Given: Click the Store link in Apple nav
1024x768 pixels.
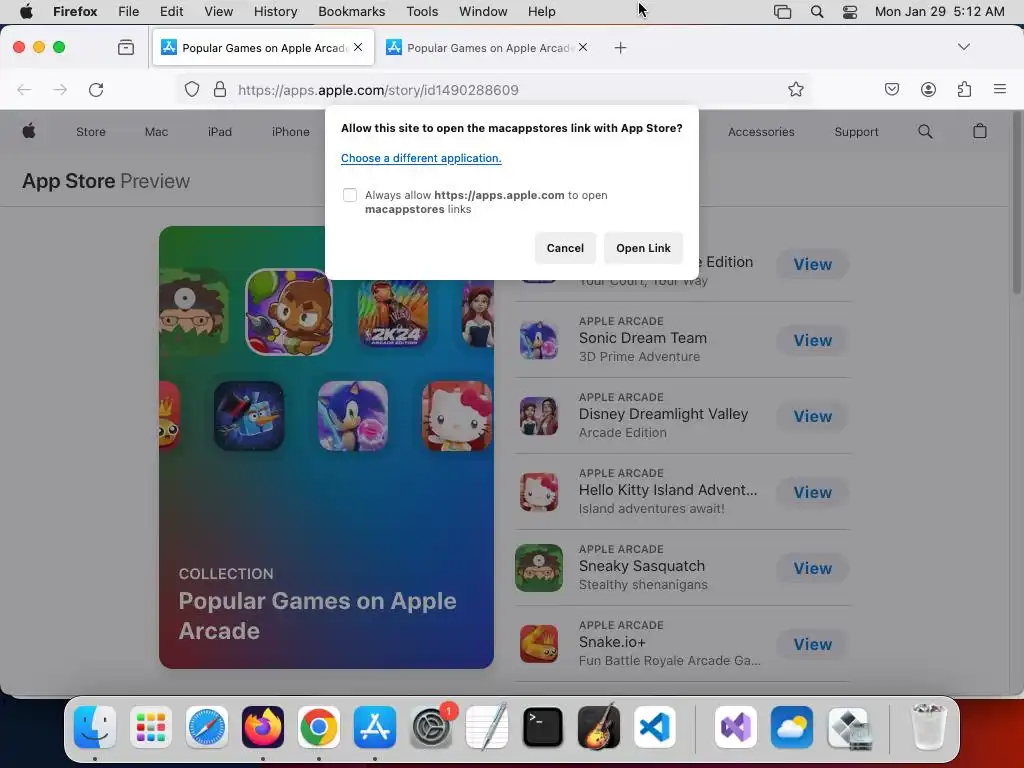Looking at the screenshot, I should coord(91,132).
